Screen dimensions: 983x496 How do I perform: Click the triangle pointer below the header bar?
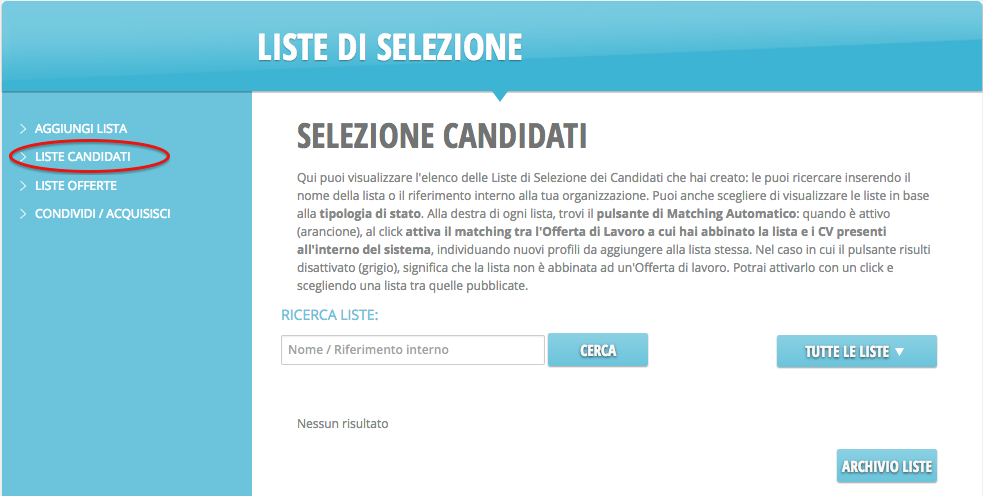(x=500, y=96)
